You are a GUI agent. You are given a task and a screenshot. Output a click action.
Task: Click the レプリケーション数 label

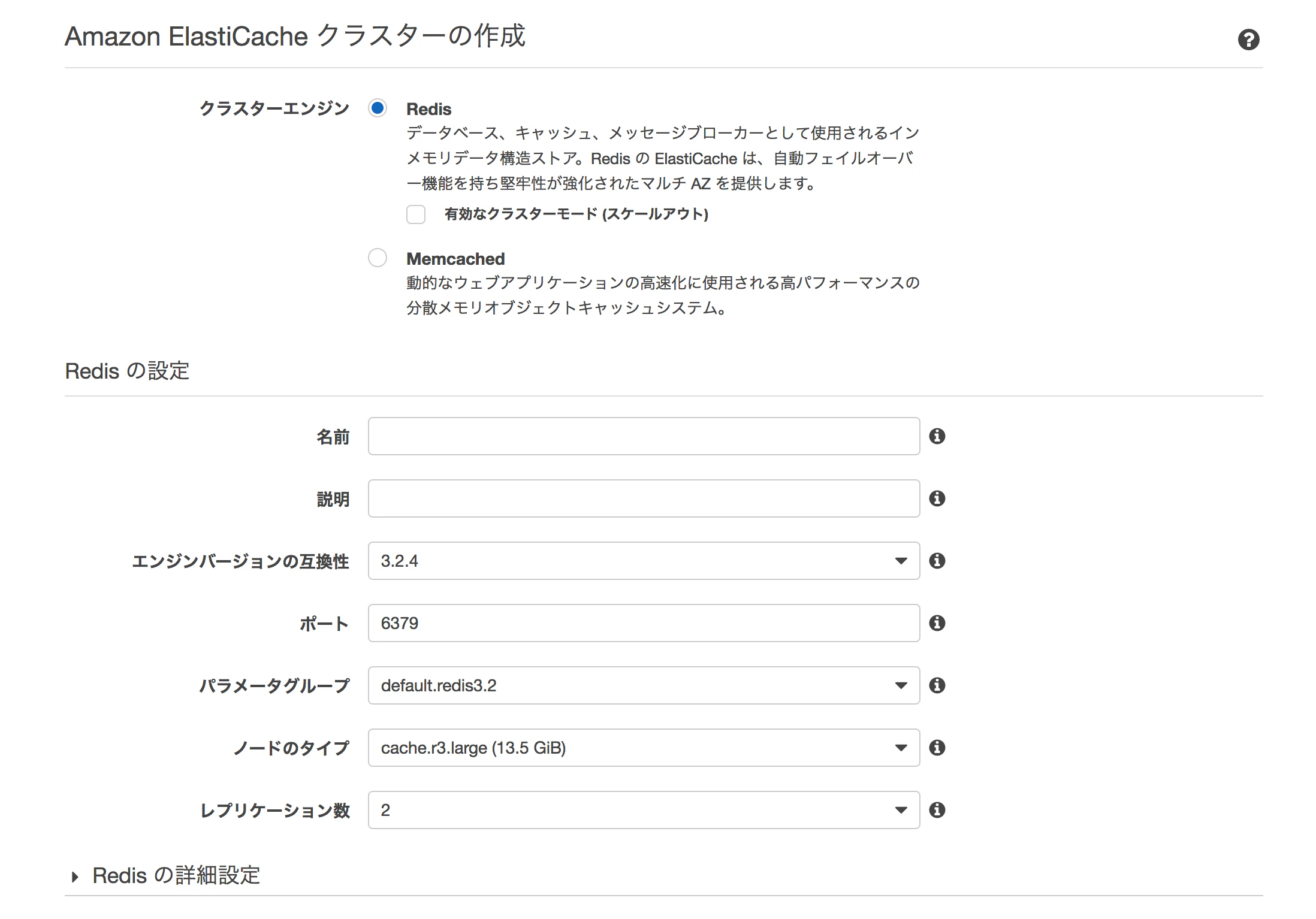click(274, 811)
